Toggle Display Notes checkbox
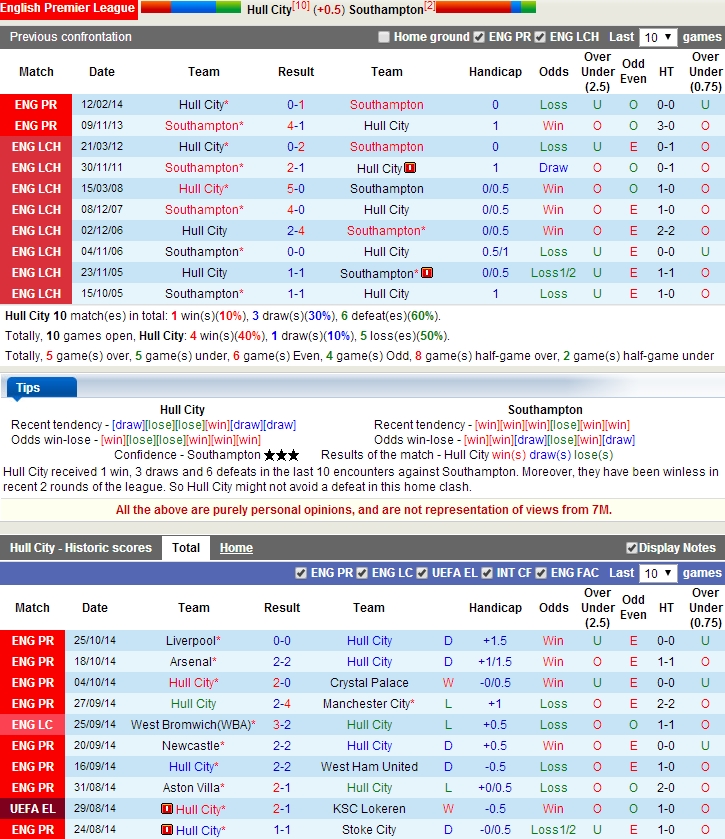The image size is (725, 839). [631, 548]
